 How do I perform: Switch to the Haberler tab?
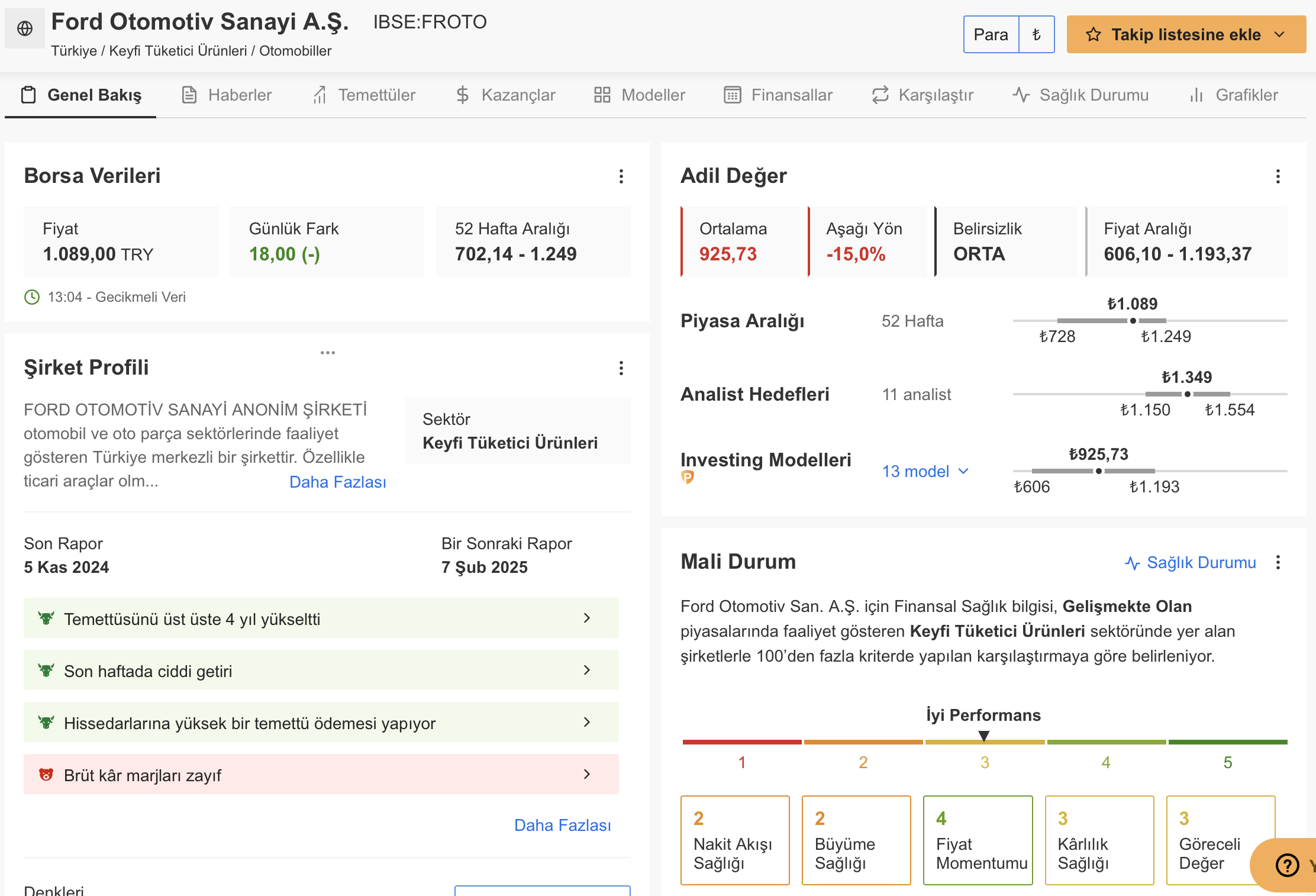227,95
